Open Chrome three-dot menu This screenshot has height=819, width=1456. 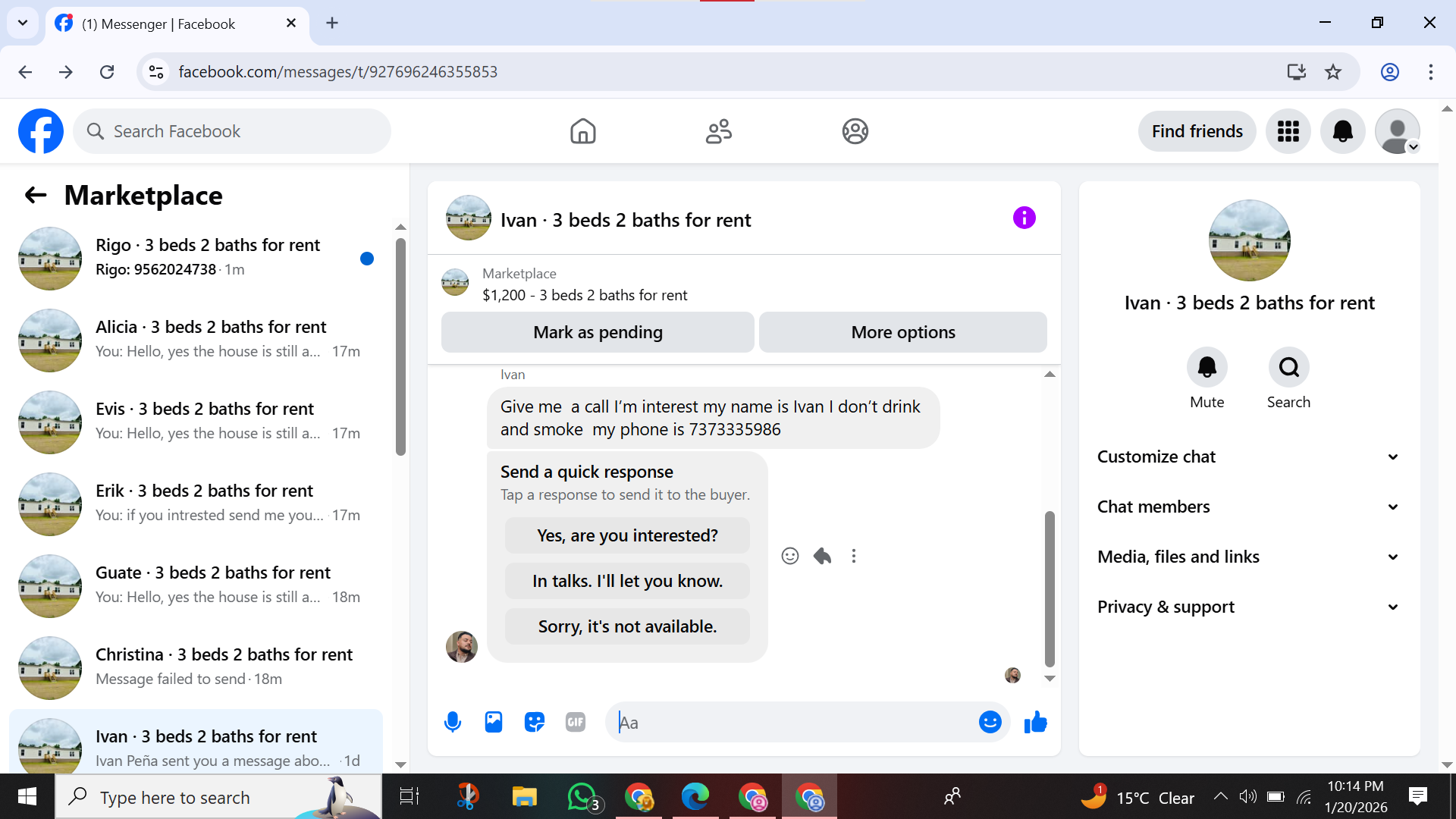pos(1430,72)
